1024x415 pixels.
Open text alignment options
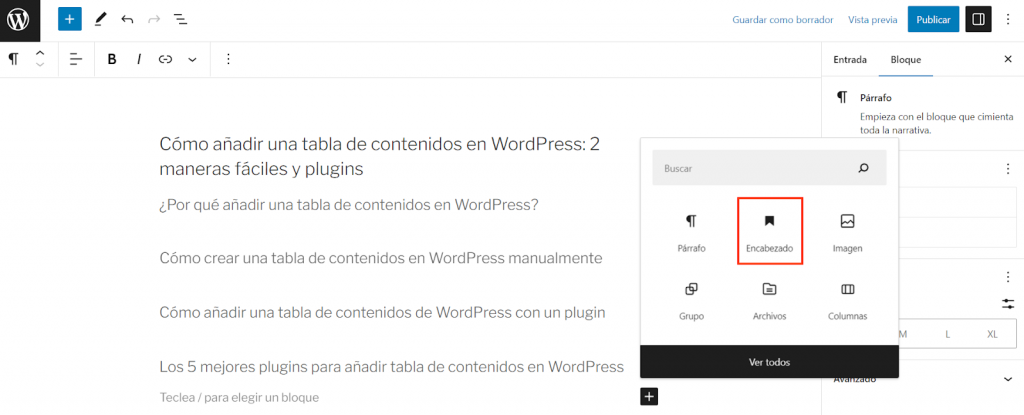(76, 59)
